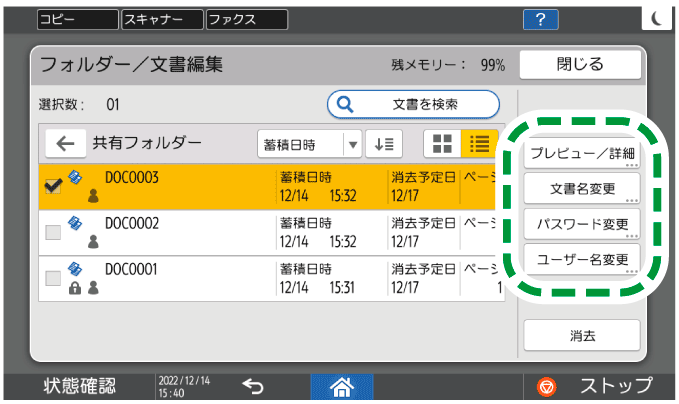The image size is (679, 404).
Task: Switch to thumbnail grid view
Action: click(x=442, y=144)
